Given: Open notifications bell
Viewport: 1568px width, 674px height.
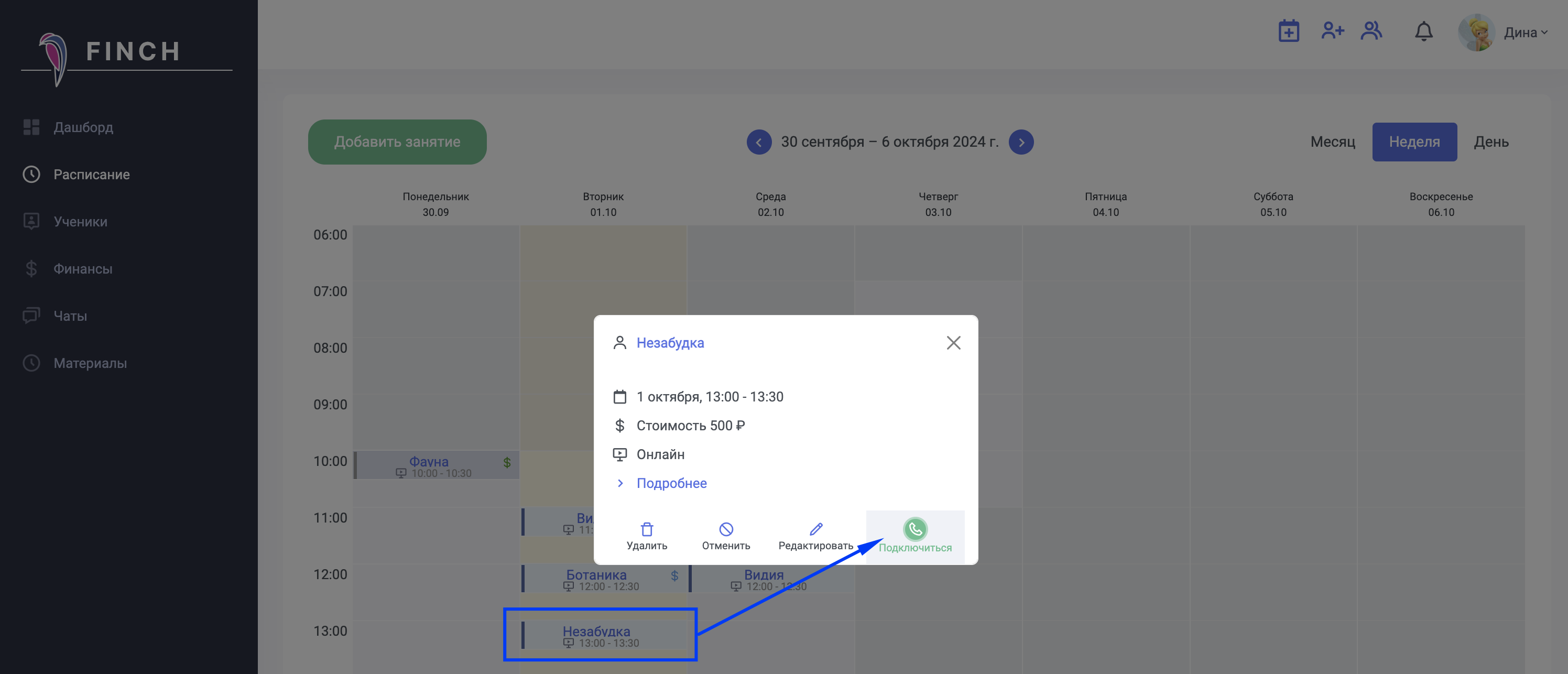Looking at the screenshot, I should 1423,31.
